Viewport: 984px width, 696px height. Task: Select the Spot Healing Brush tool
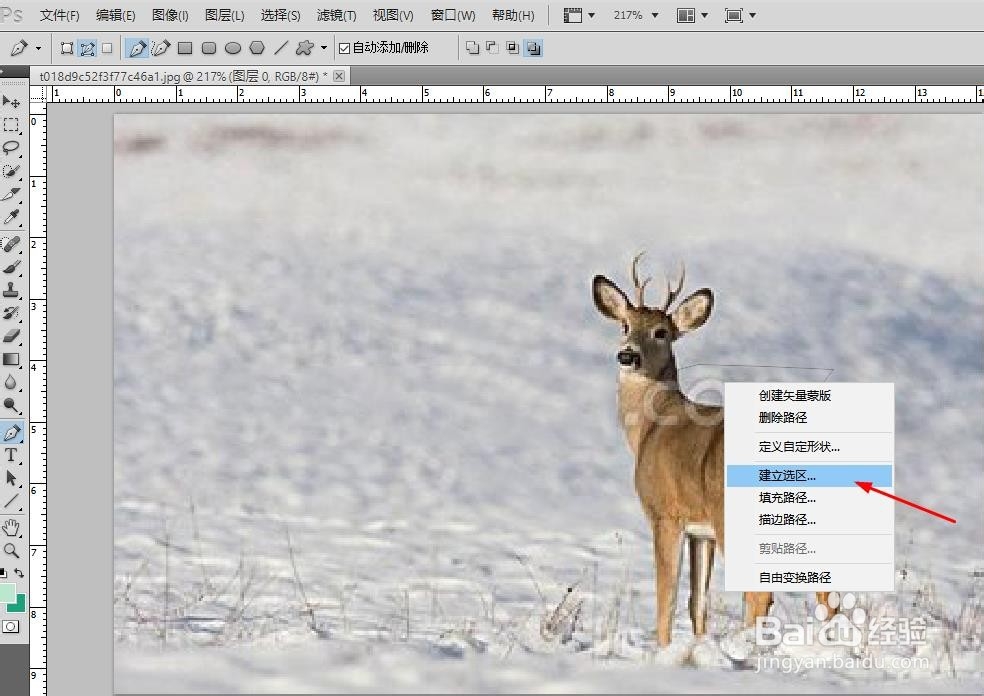pos(11,244)
